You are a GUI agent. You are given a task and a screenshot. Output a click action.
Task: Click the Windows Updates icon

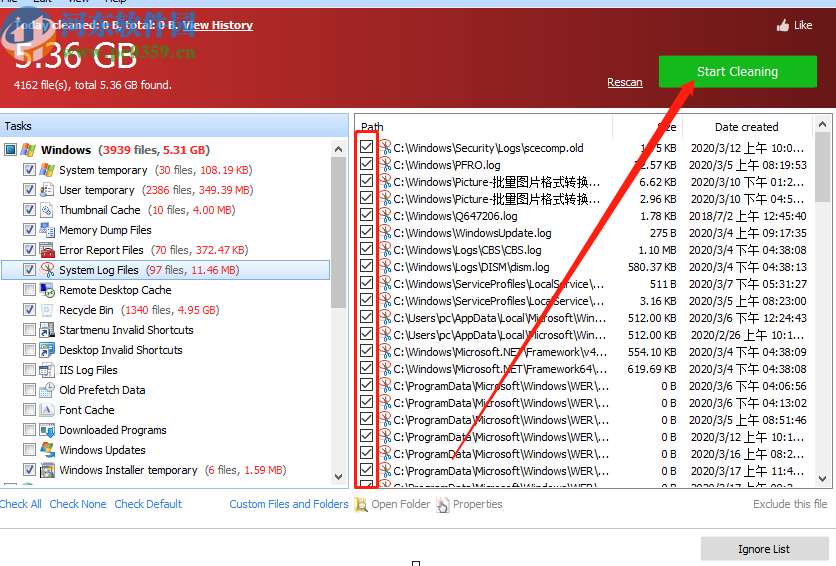point(47,450)
